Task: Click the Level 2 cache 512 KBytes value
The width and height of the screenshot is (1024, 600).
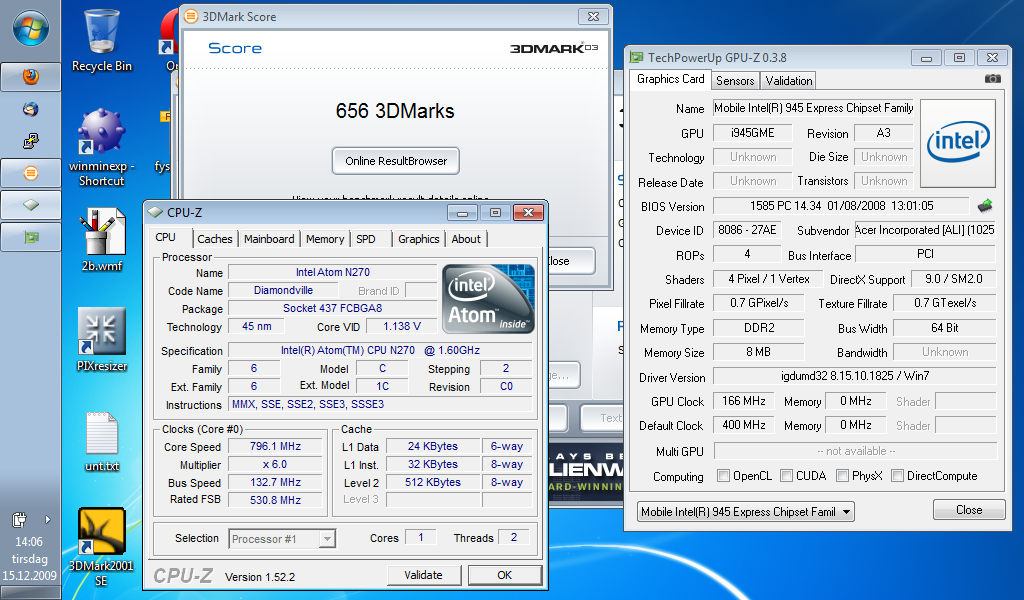Action: [433, 482]
